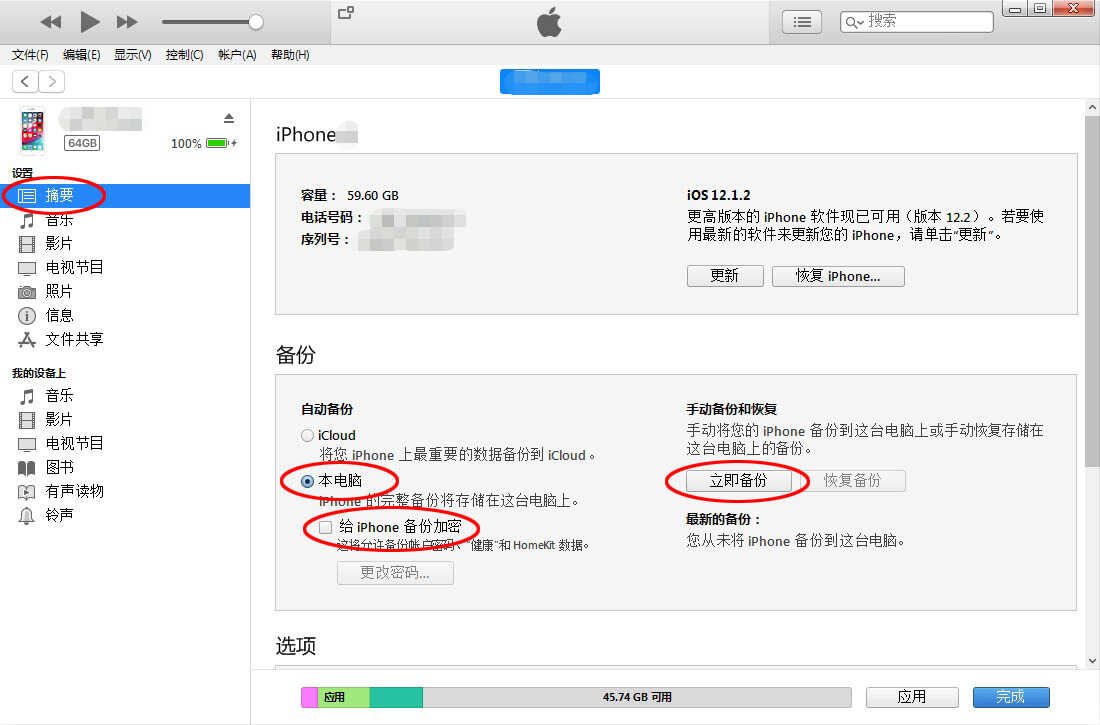1100x725 pixels.
Task: Open the 控制(C) menu
Action: pyautogui.click(x=185, y=55)
